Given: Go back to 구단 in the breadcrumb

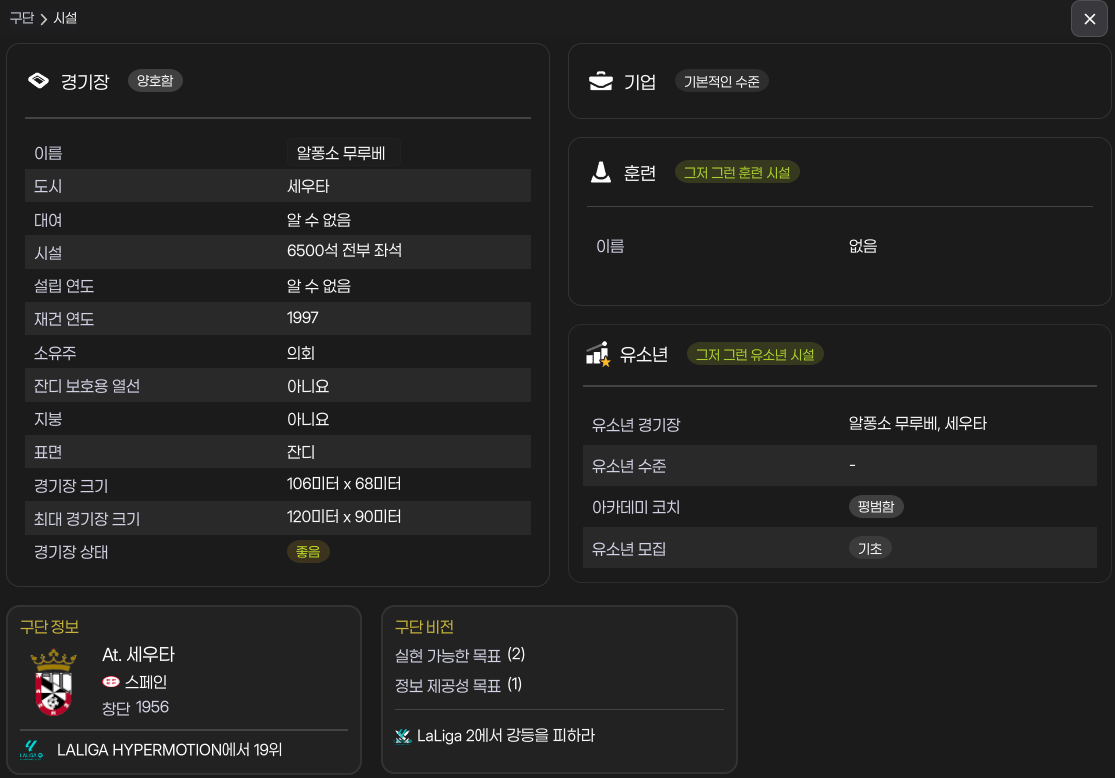Looking at the screenshot, I should click(21, 18).
